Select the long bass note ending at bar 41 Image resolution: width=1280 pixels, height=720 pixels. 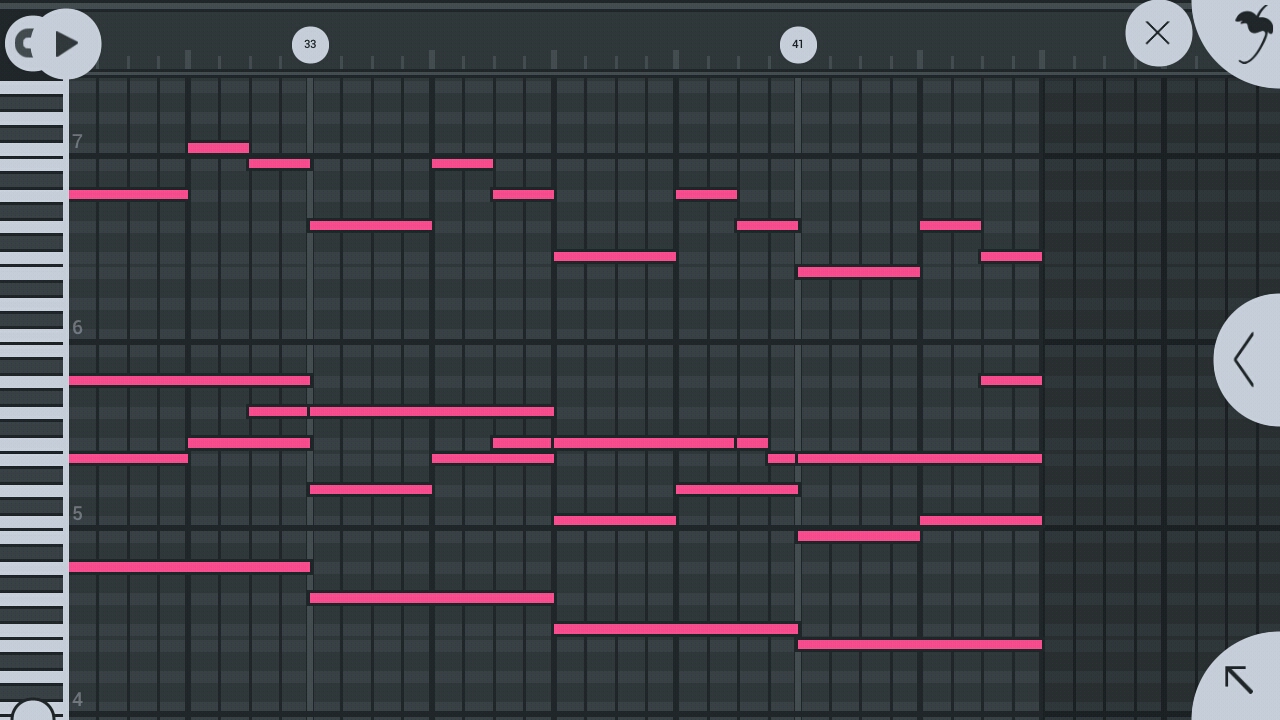tap(676, 629)
